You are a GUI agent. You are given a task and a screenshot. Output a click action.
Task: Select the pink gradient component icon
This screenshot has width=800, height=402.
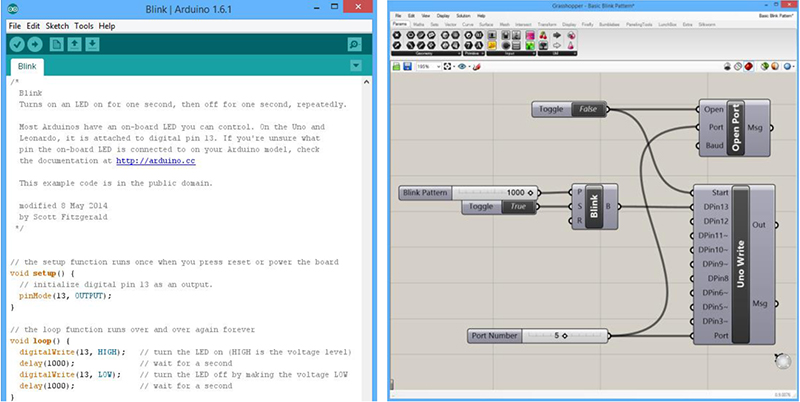530,35
